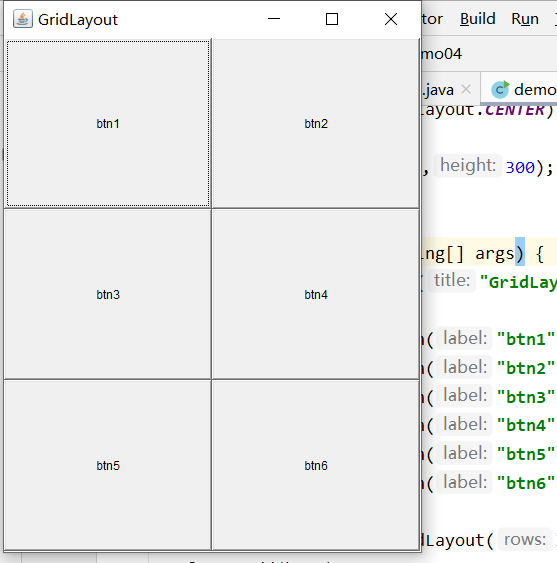
Task: Click the title parameter hint
Action: 451,280
